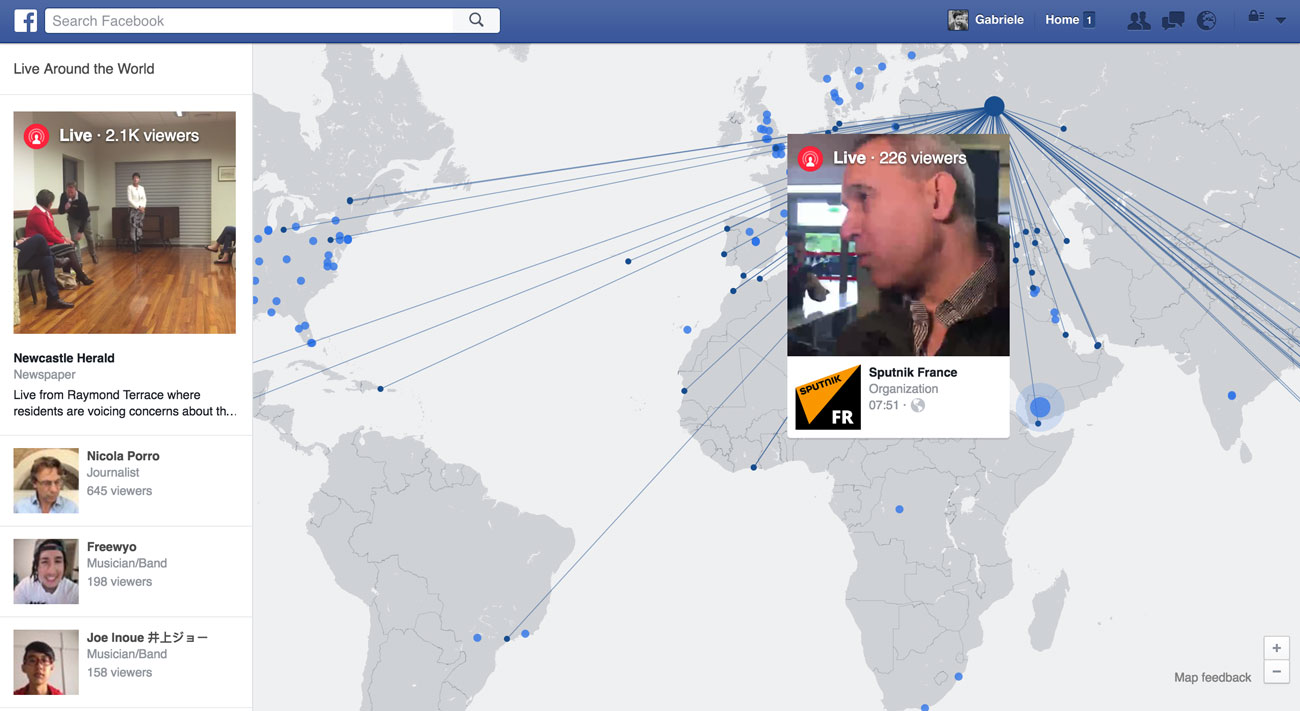Click the search magnifier button
Viewport: 1300px width, 711px height.
click(x=476, y=20)
